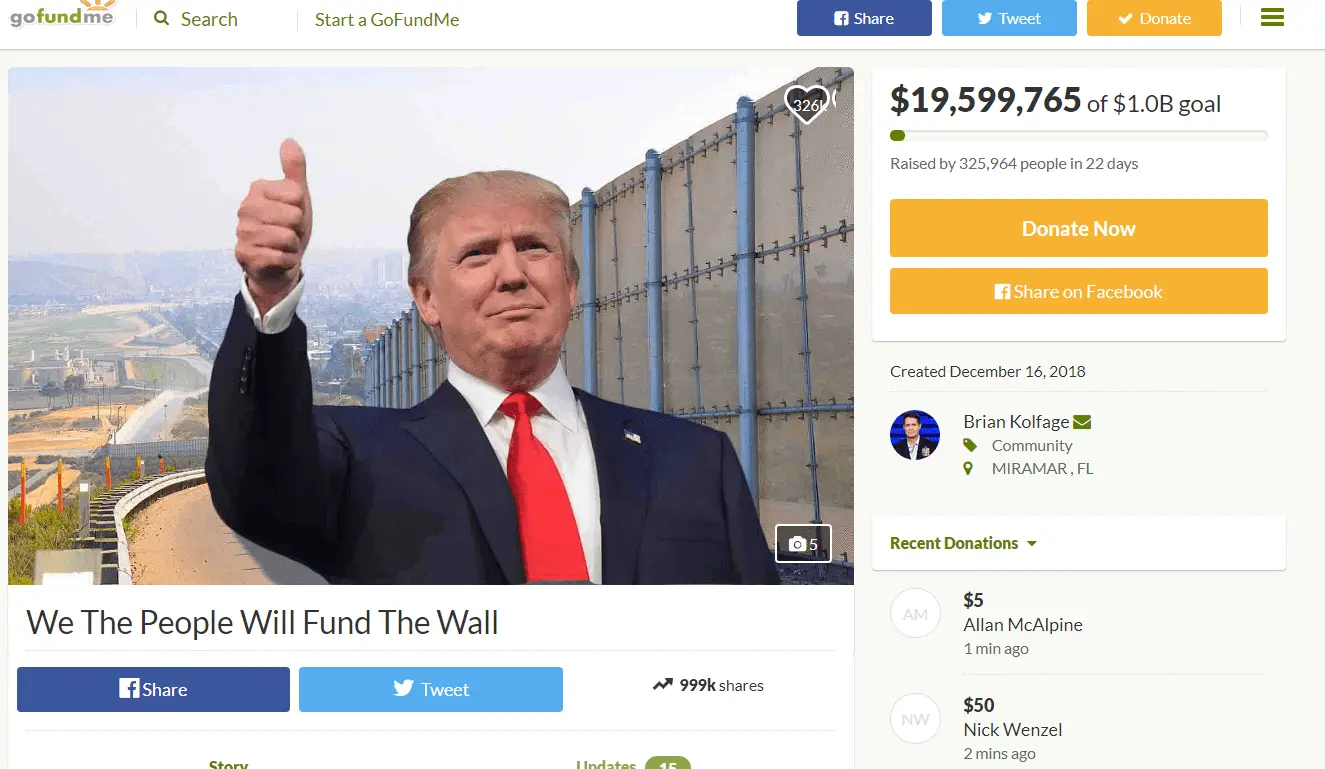The width and height of the screenshot is (1325, 769).
Task: Click the header Tweet button
Action: coord(1009,18)
